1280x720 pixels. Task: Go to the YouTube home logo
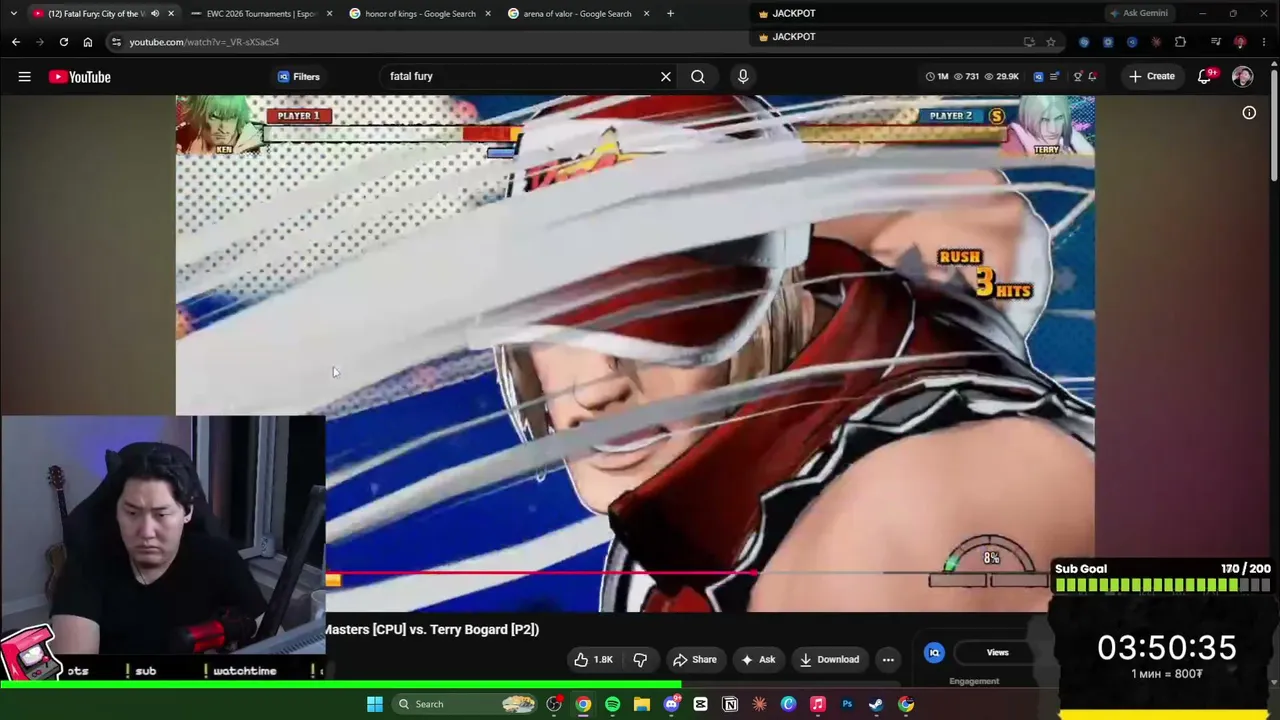[80, 77]
